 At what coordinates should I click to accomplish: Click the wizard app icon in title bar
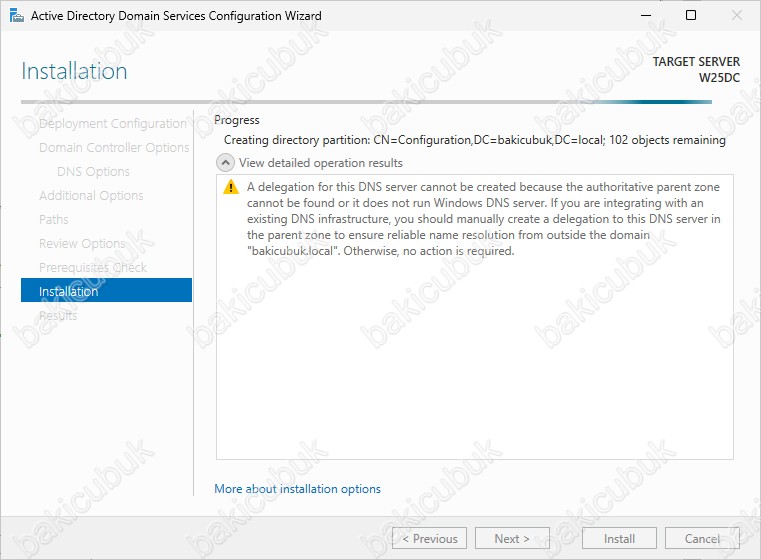point(17,16)
